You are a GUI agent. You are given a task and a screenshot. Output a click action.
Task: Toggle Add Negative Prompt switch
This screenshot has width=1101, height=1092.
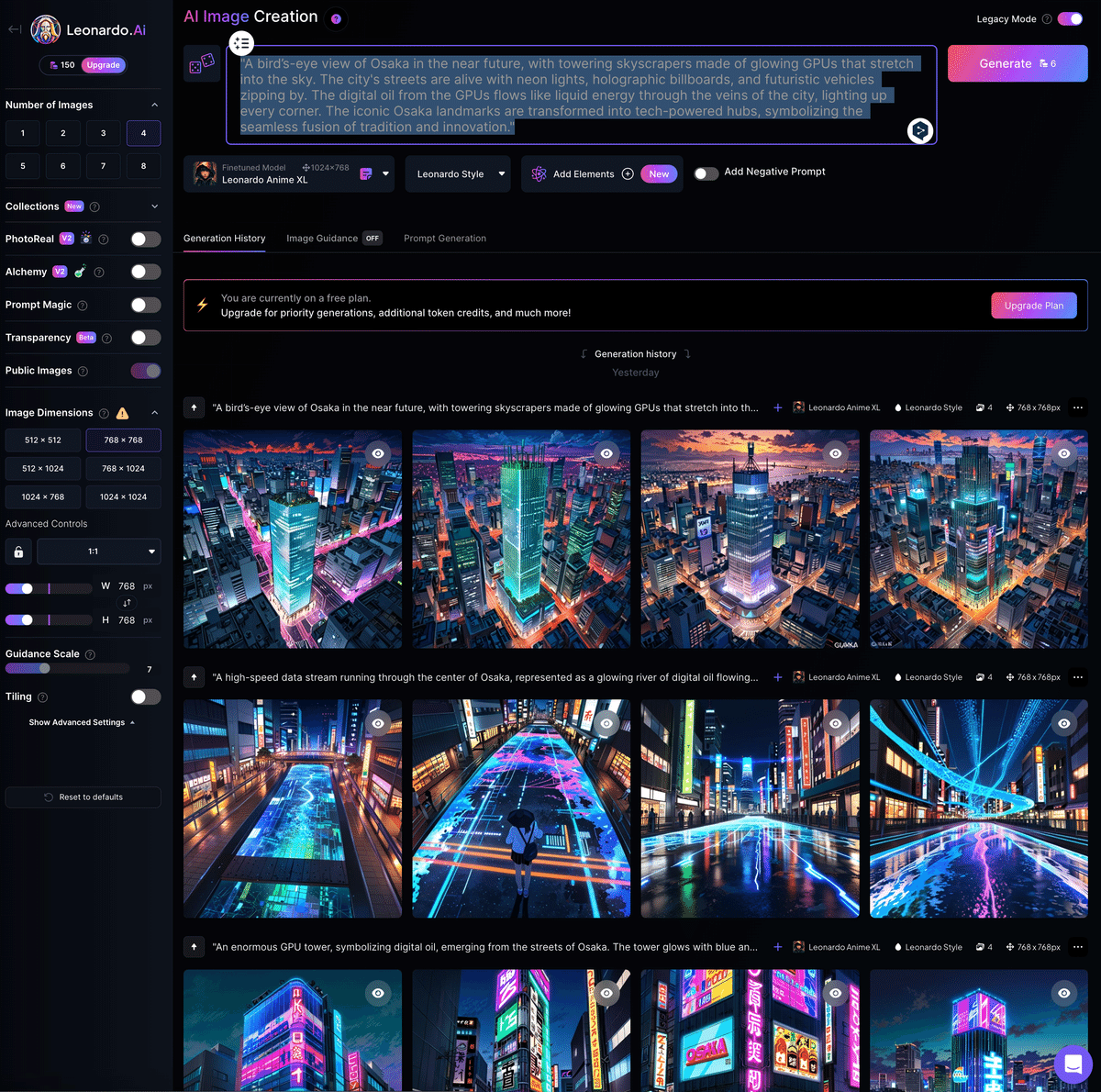[706, 173]
